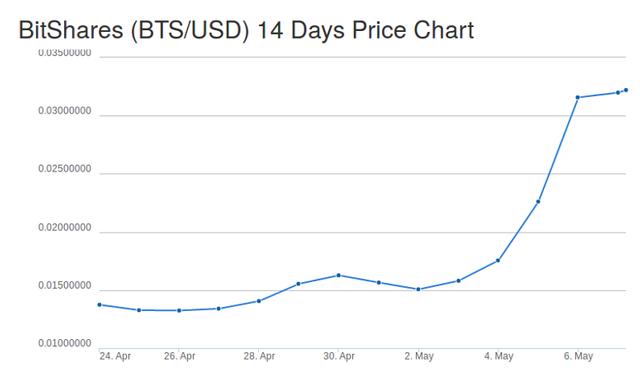Click the data point above 2. May
The width and height of the screenshot is (640, 377).
[x=418, y=289]
